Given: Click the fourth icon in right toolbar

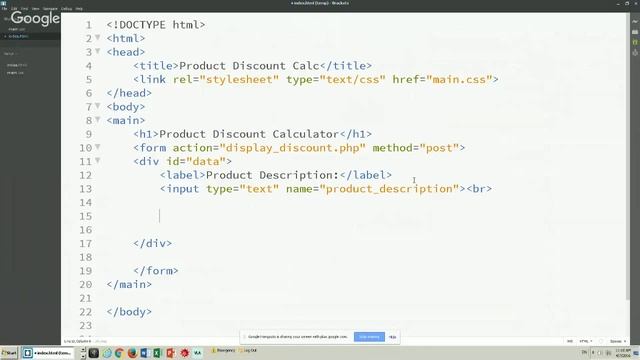Looking at the screenshot, I should point(635,53).
